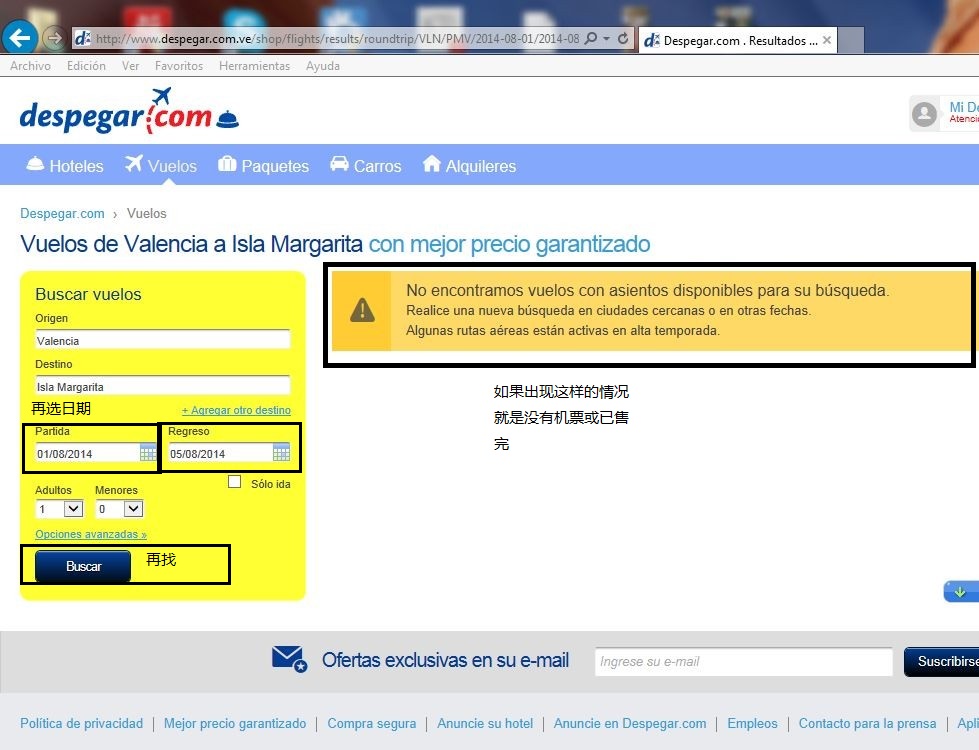Open the Adultos dropdown

tap(59, 509)
